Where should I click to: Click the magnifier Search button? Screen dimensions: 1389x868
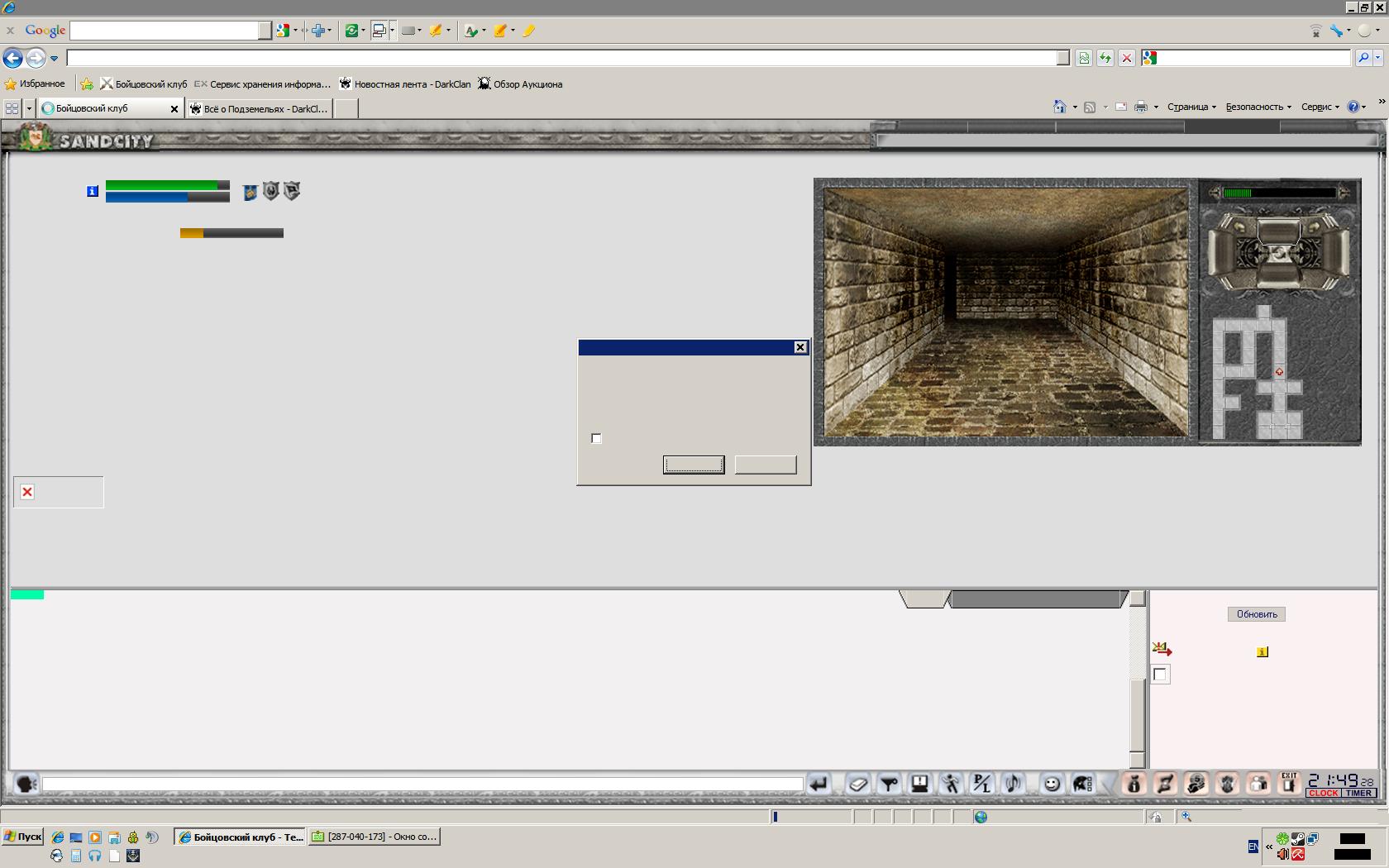(1363, 58)
